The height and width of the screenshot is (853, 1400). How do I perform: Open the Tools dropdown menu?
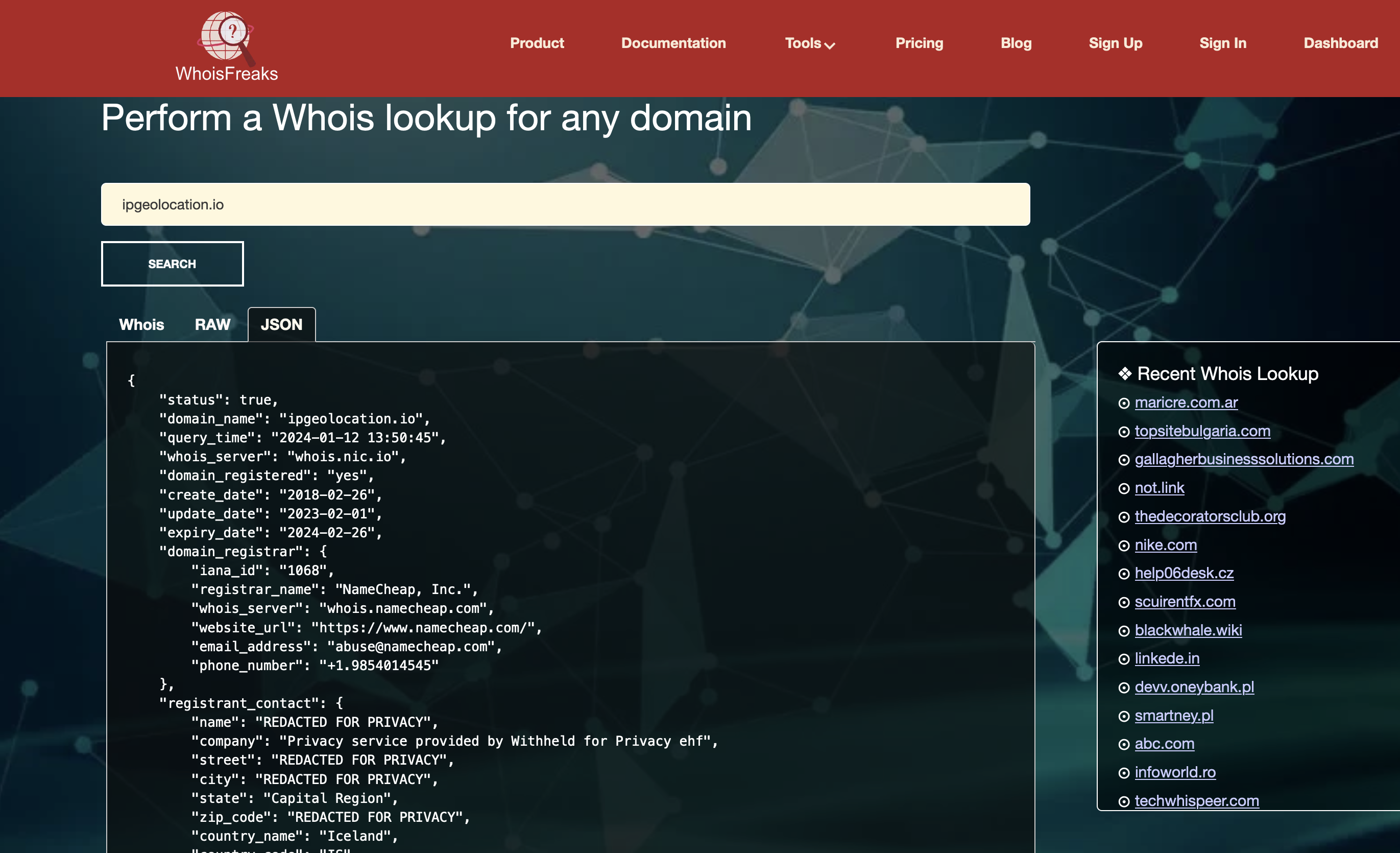810,43
